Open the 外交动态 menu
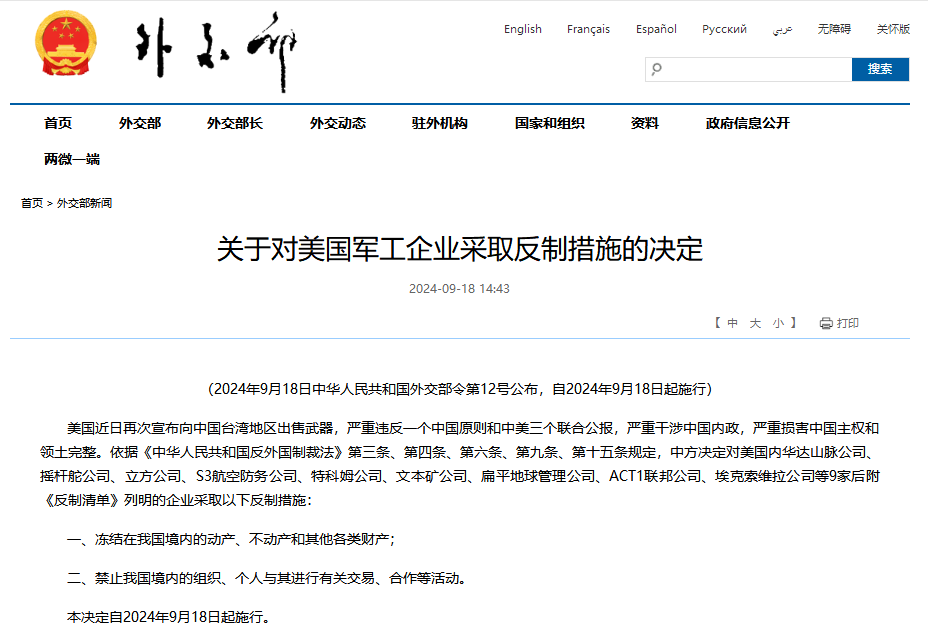 [337, 123]
